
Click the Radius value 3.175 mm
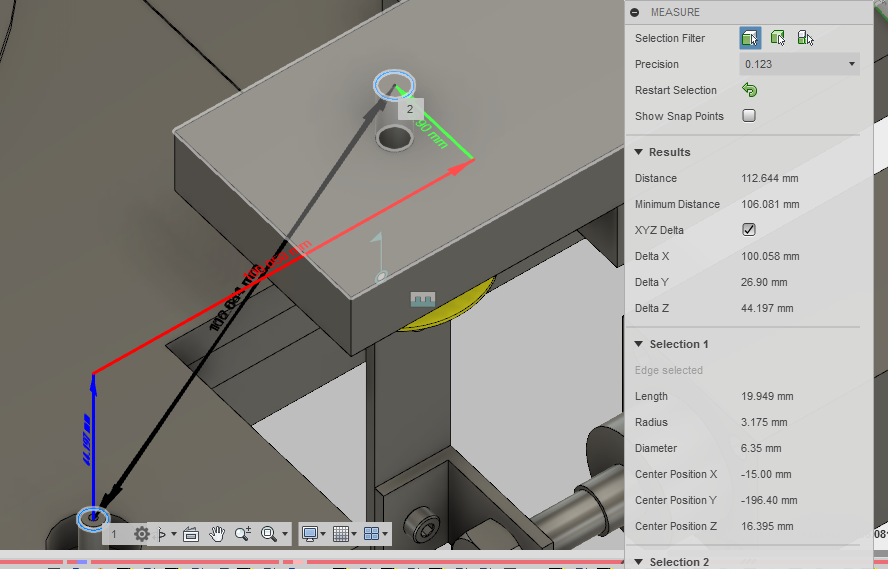coord(764,422)
